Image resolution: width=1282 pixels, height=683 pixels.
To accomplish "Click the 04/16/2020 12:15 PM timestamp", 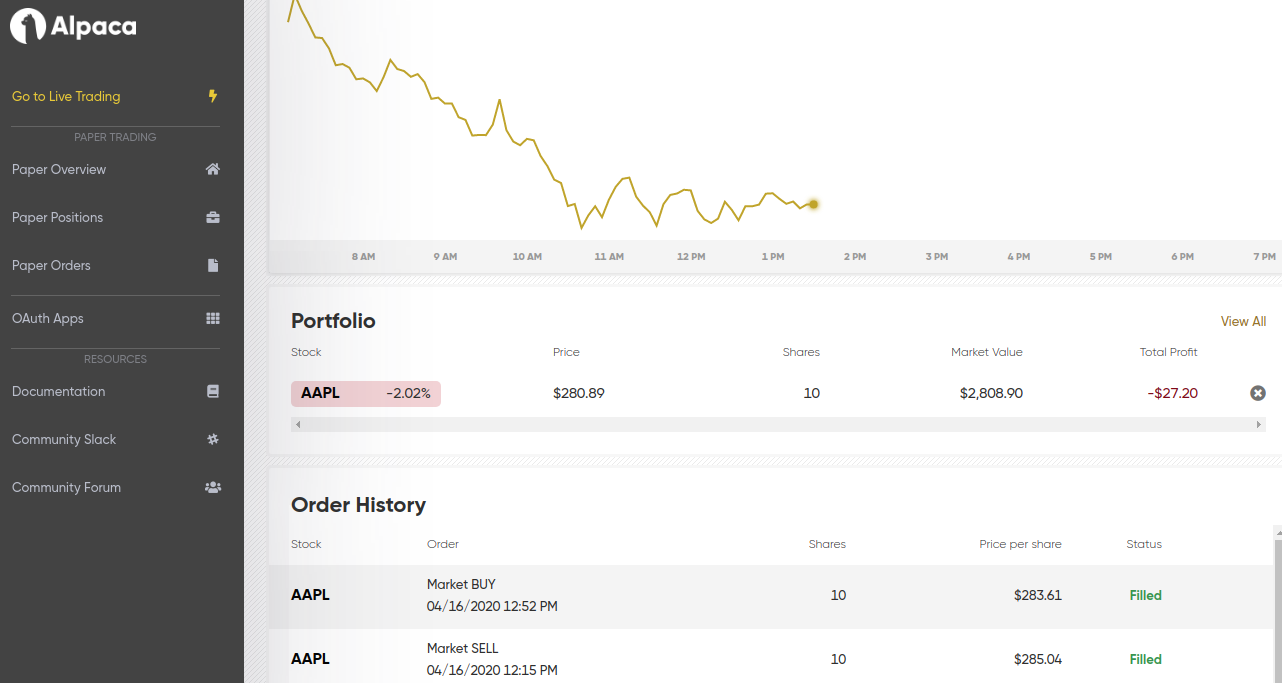I will (x=492, y=670).
